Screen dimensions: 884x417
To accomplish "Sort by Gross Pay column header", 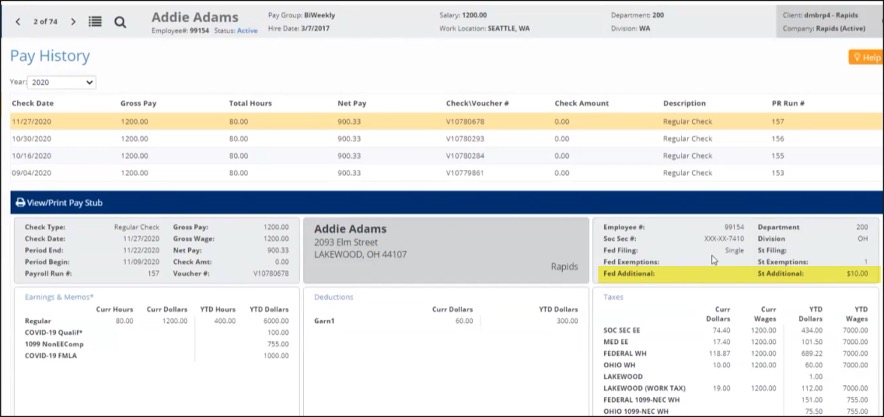I will [139, 103].
